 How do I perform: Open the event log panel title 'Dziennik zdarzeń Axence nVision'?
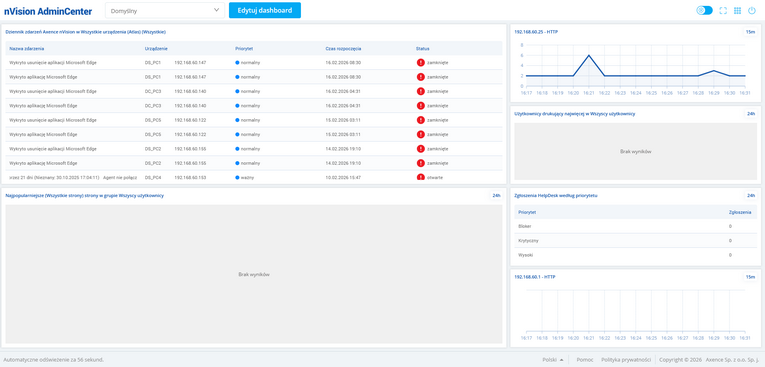point(85,32)
